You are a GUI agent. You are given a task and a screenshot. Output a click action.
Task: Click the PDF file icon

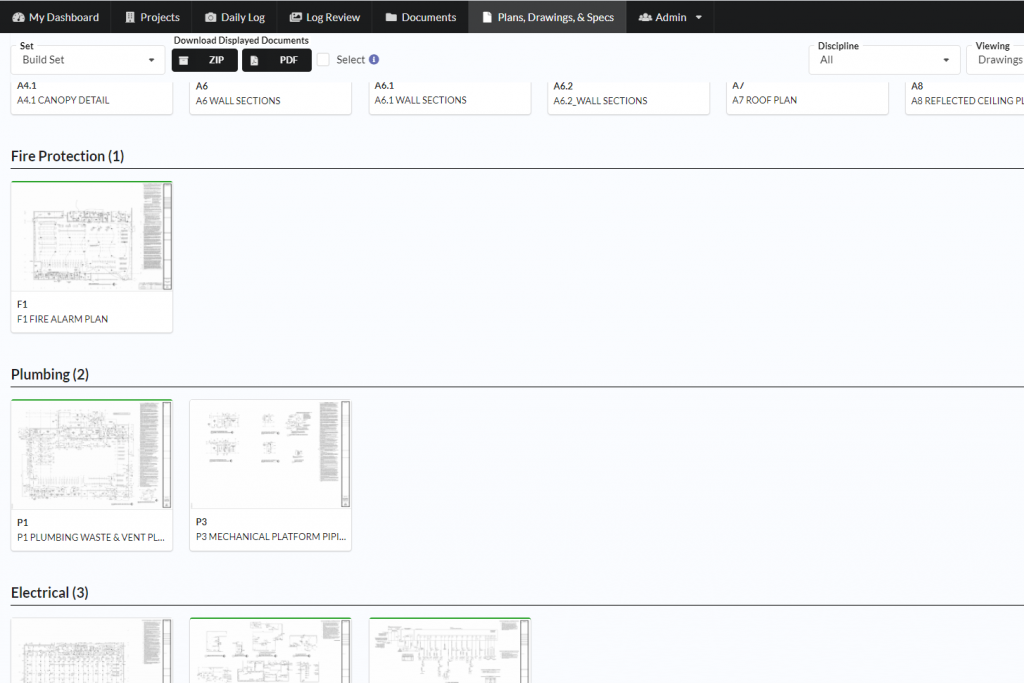pyautogui.click(x=254, y=60)
